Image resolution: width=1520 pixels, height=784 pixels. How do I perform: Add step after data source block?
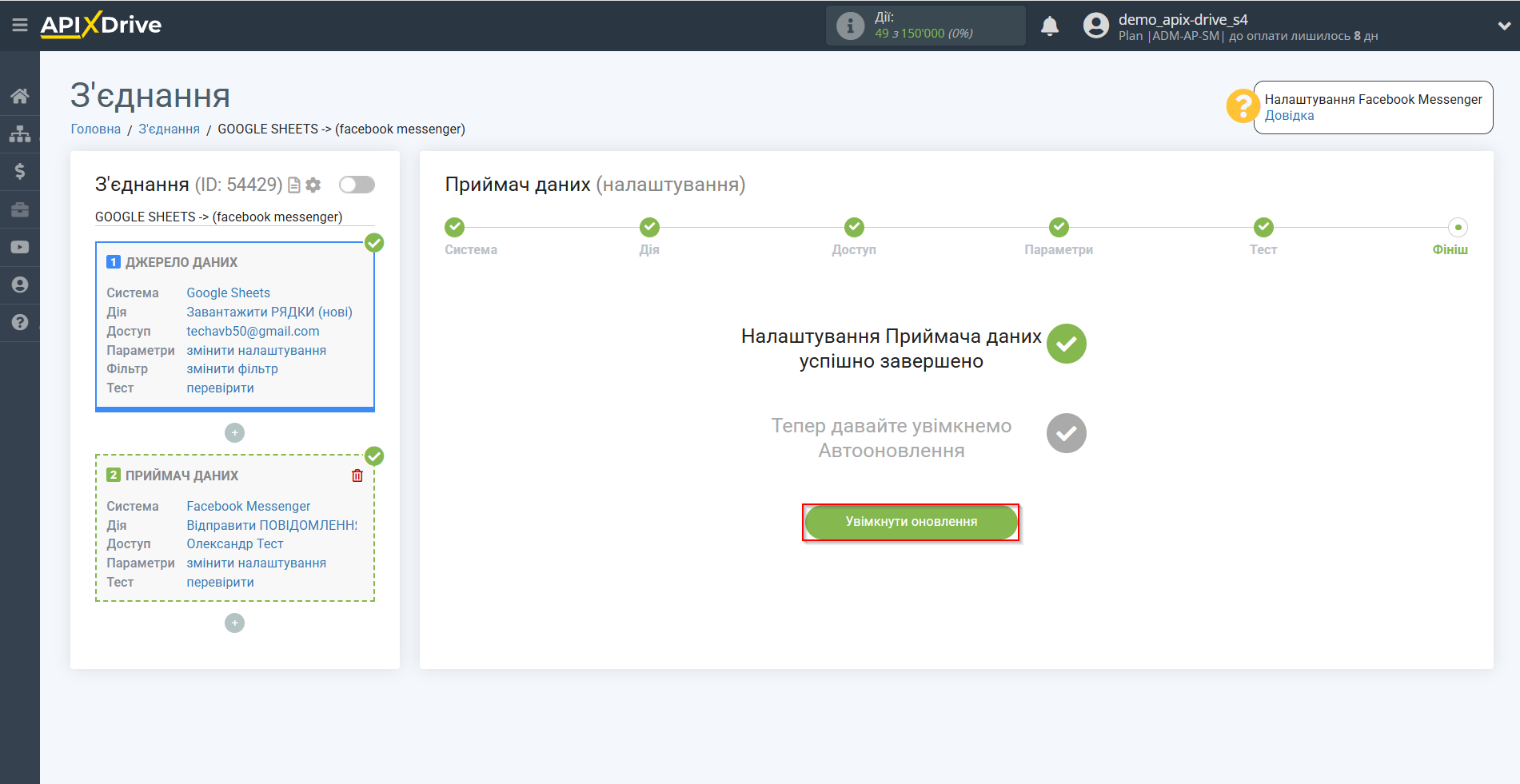(x=234, y=433)
